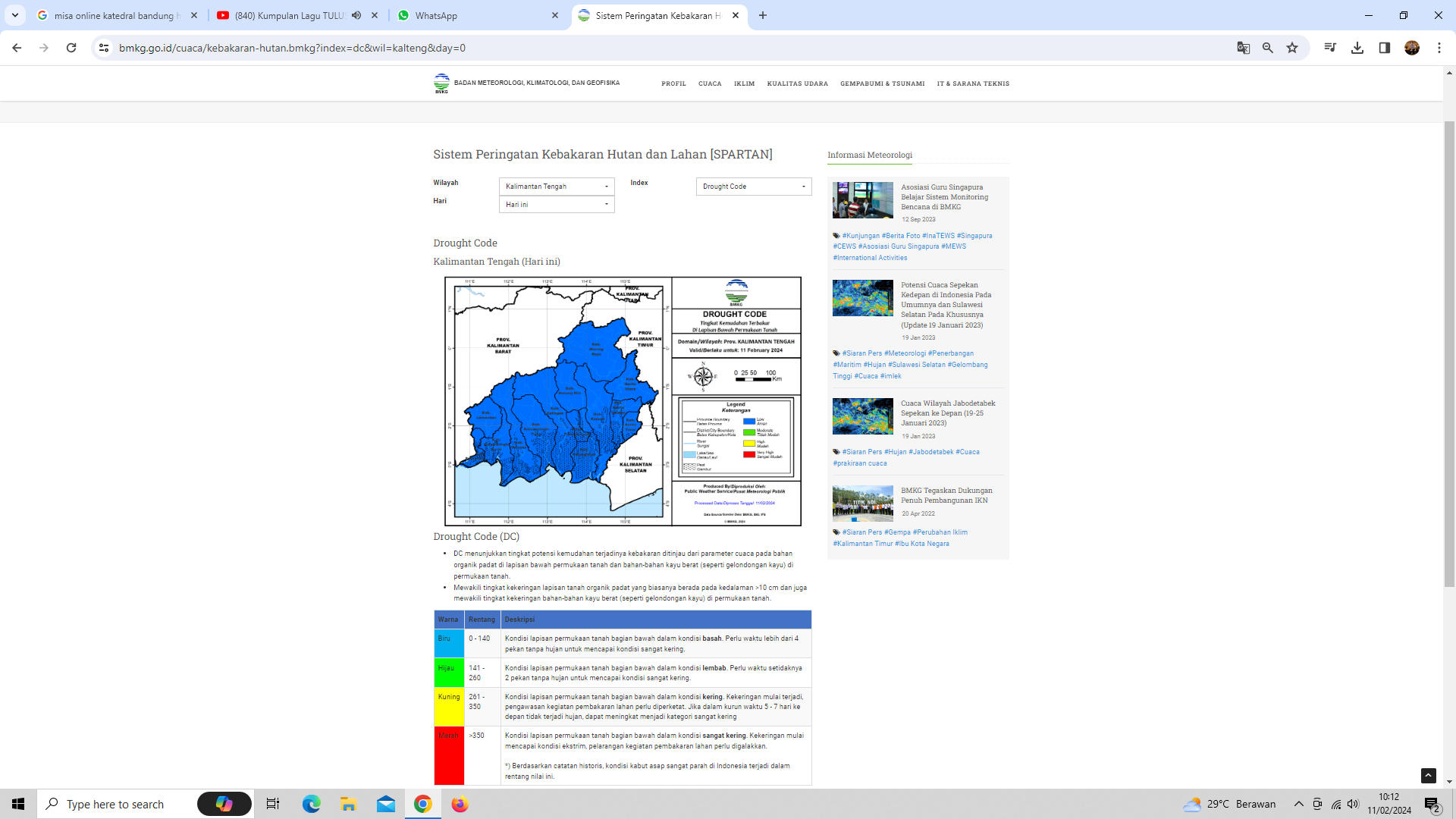Open Asosiasi Guru Singapura article link
This screenshot has height=819, width=1456.
coord(944,196)
